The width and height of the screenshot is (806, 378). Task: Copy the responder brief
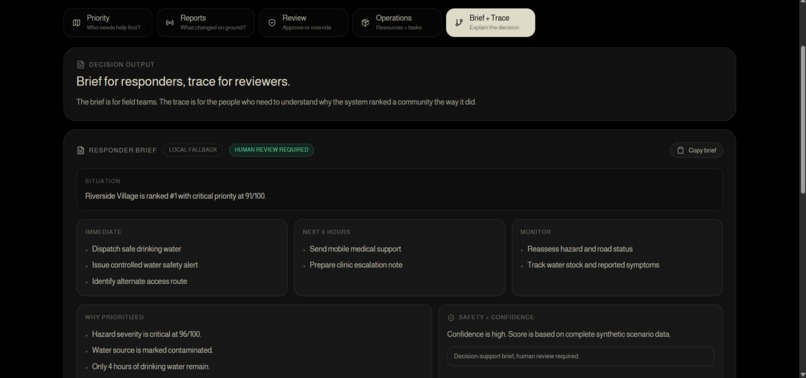point(697,150)
